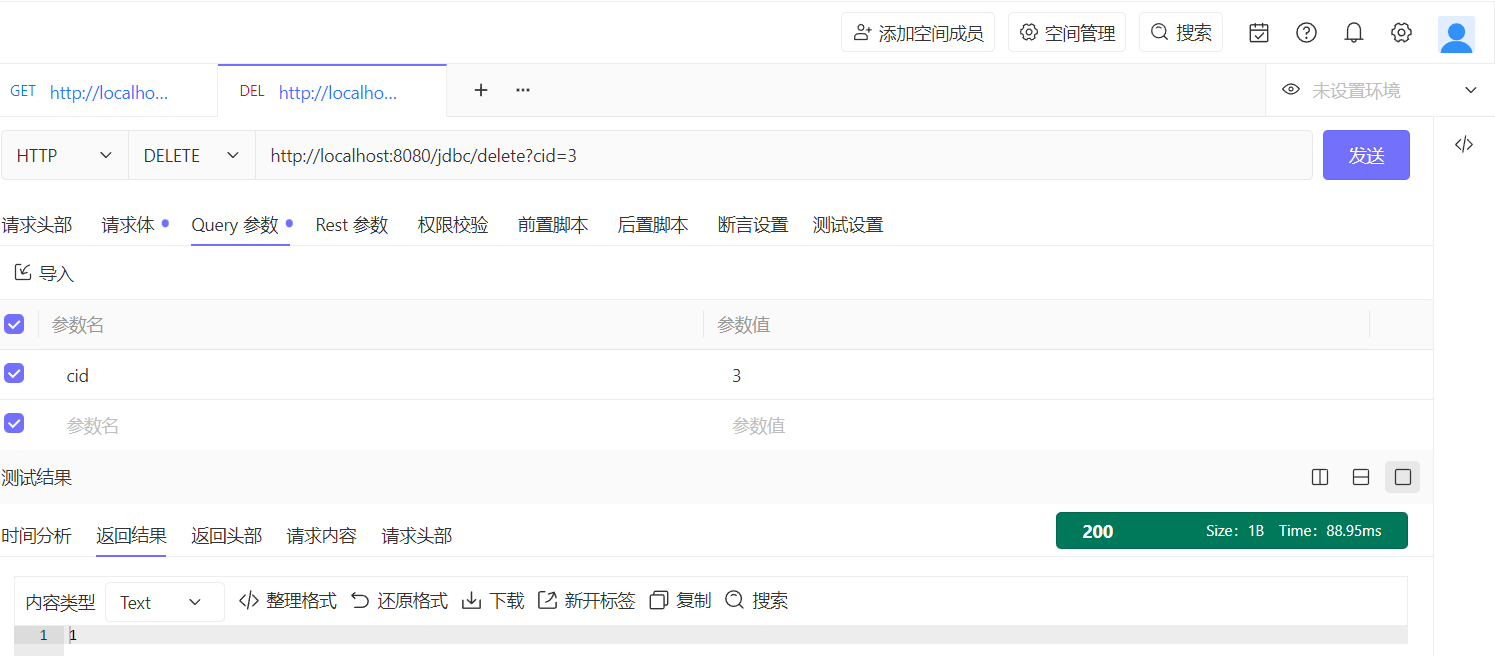Click 空间管理 button
The image size is (1495, 656).
point(1067,32)
